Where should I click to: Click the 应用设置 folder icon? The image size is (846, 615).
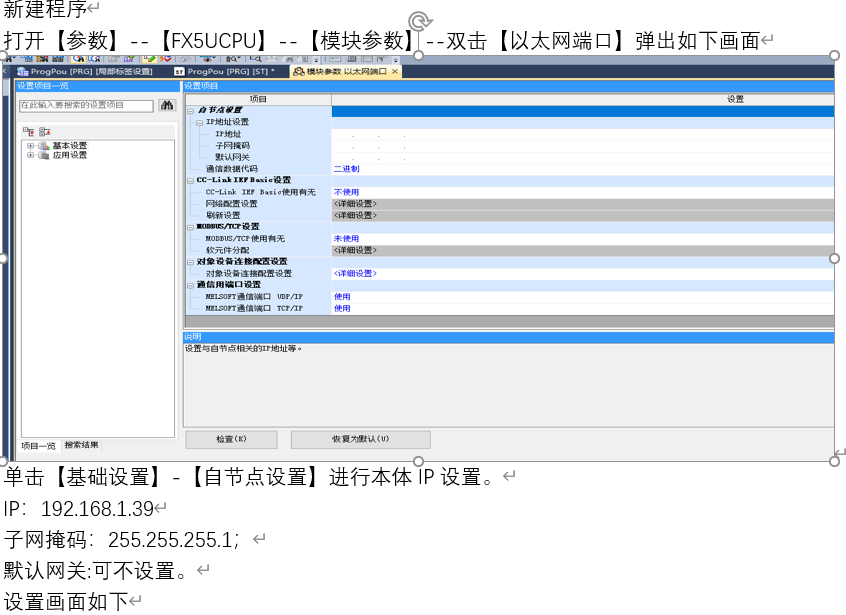[x=43, y=156]
